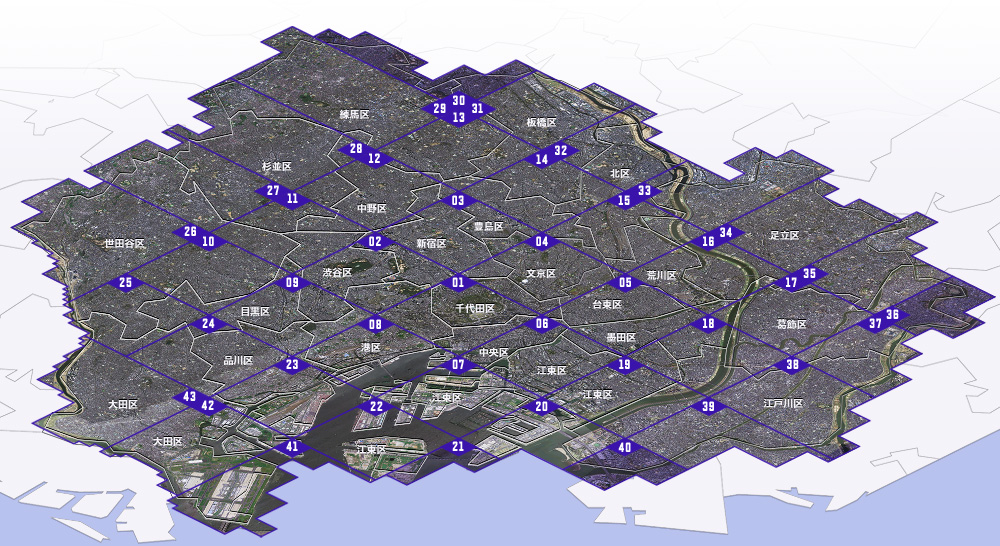
Task: Select tile marker 12
Action: [x=374, y=158]
